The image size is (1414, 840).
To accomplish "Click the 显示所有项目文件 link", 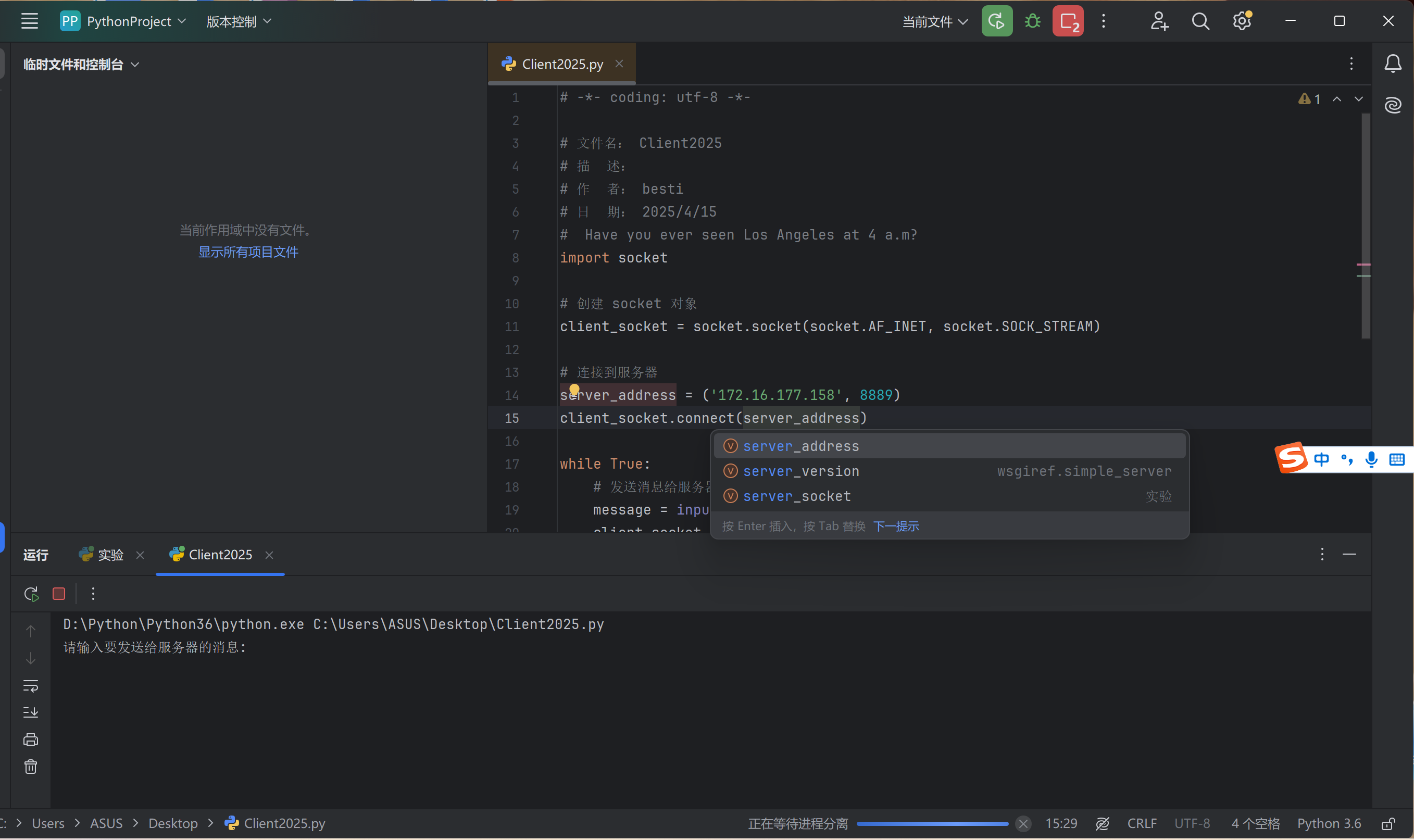I will click(248, 252).
